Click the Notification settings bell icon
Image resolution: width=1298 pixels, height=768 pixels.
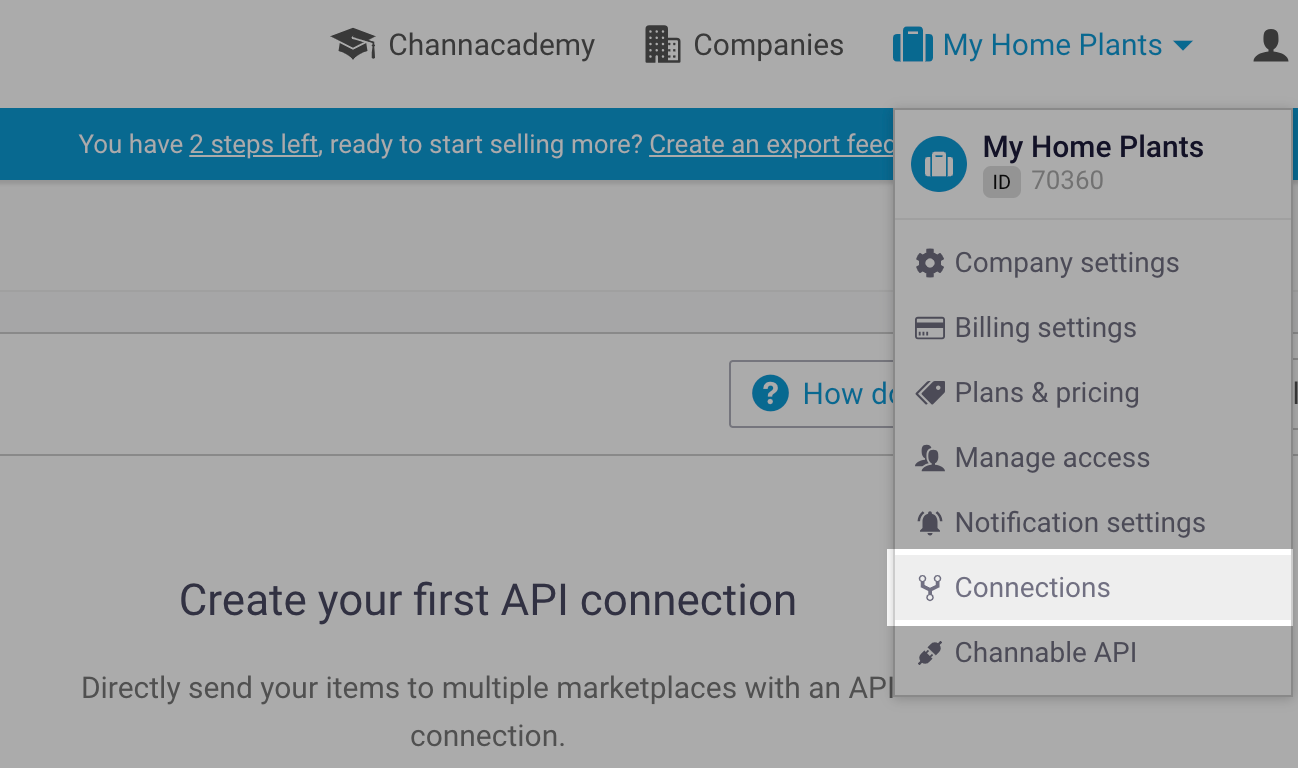click(930, 522)
